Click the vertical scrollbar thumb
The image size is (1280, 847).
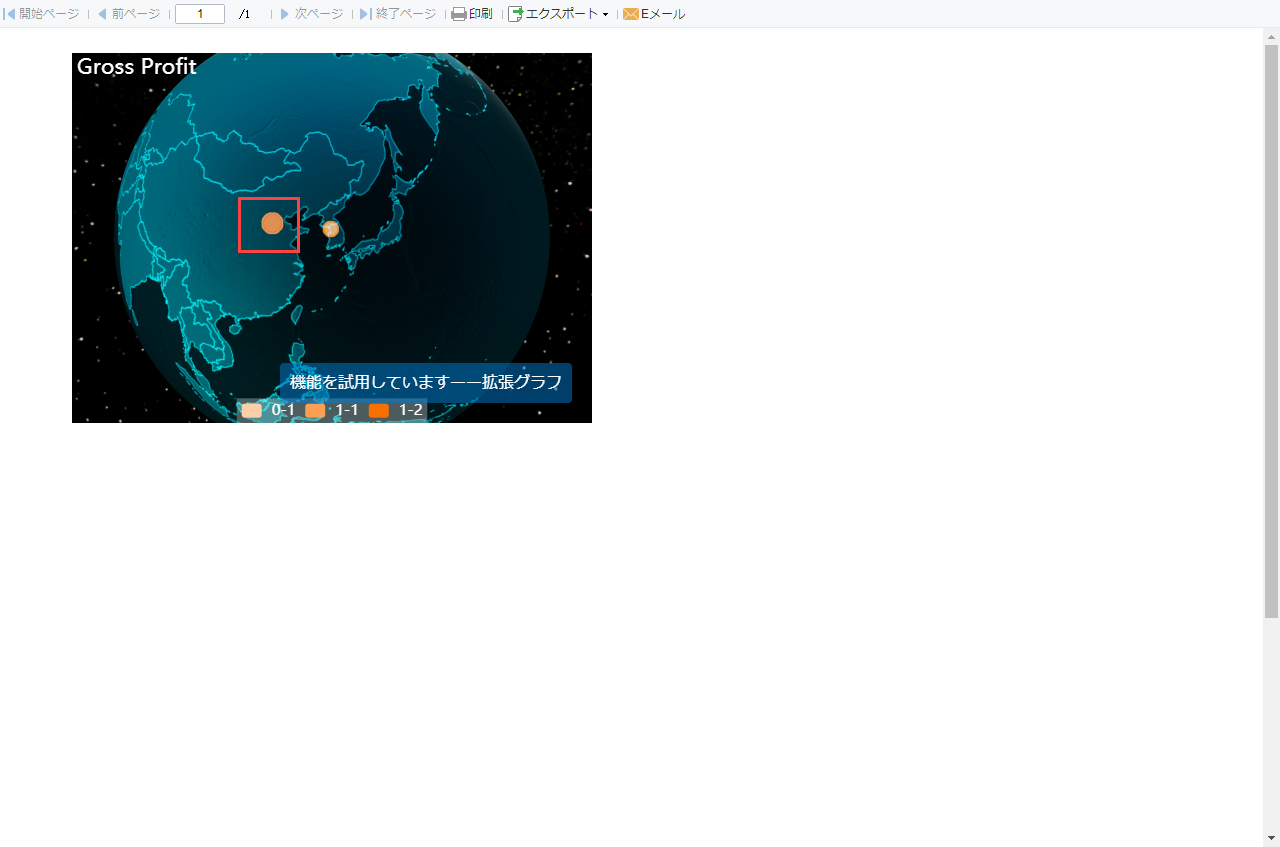(1271, 331)
